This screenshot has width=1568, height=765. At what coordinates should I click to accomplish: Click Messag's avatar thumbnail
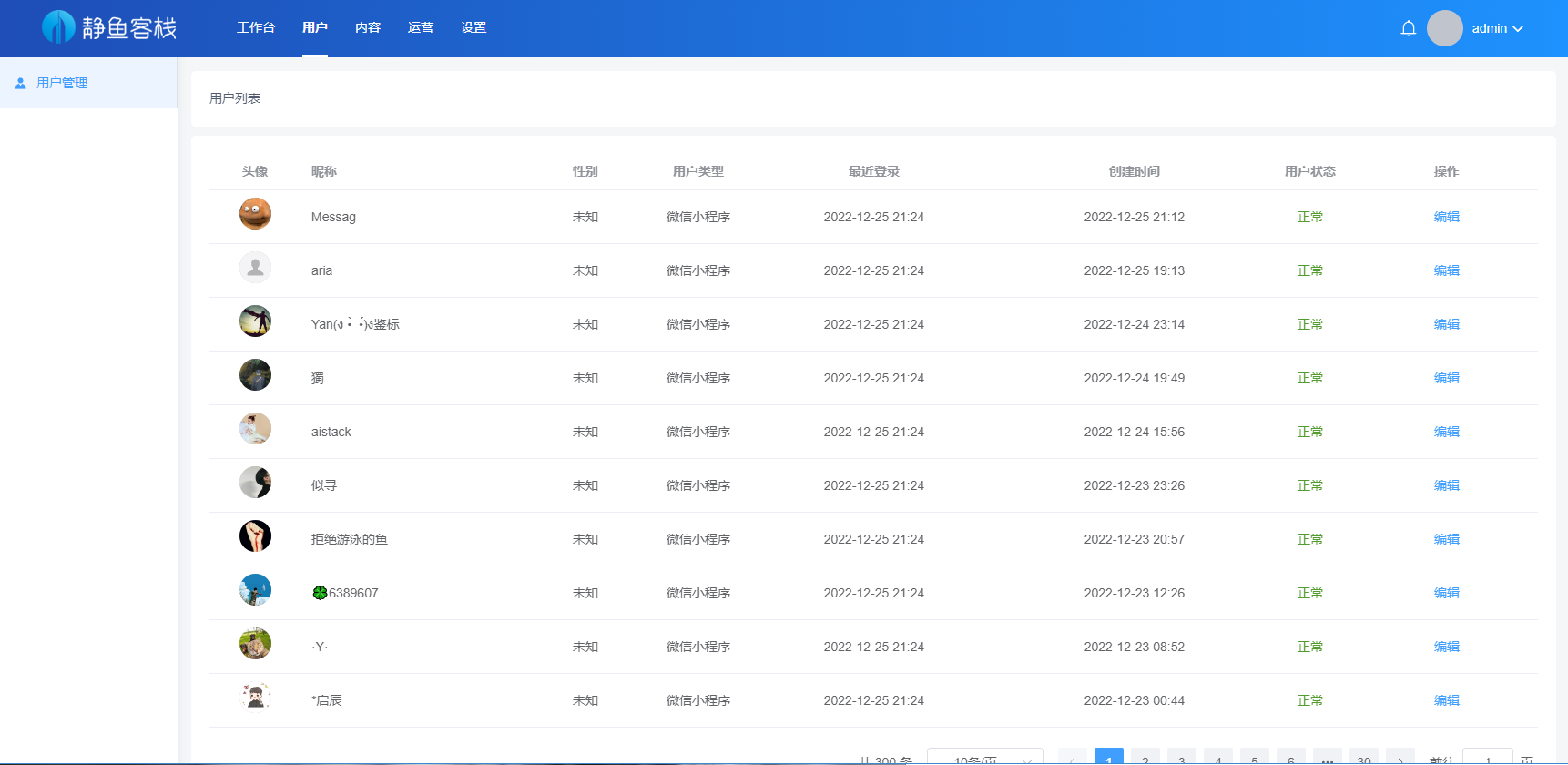(x=255, y=214)
